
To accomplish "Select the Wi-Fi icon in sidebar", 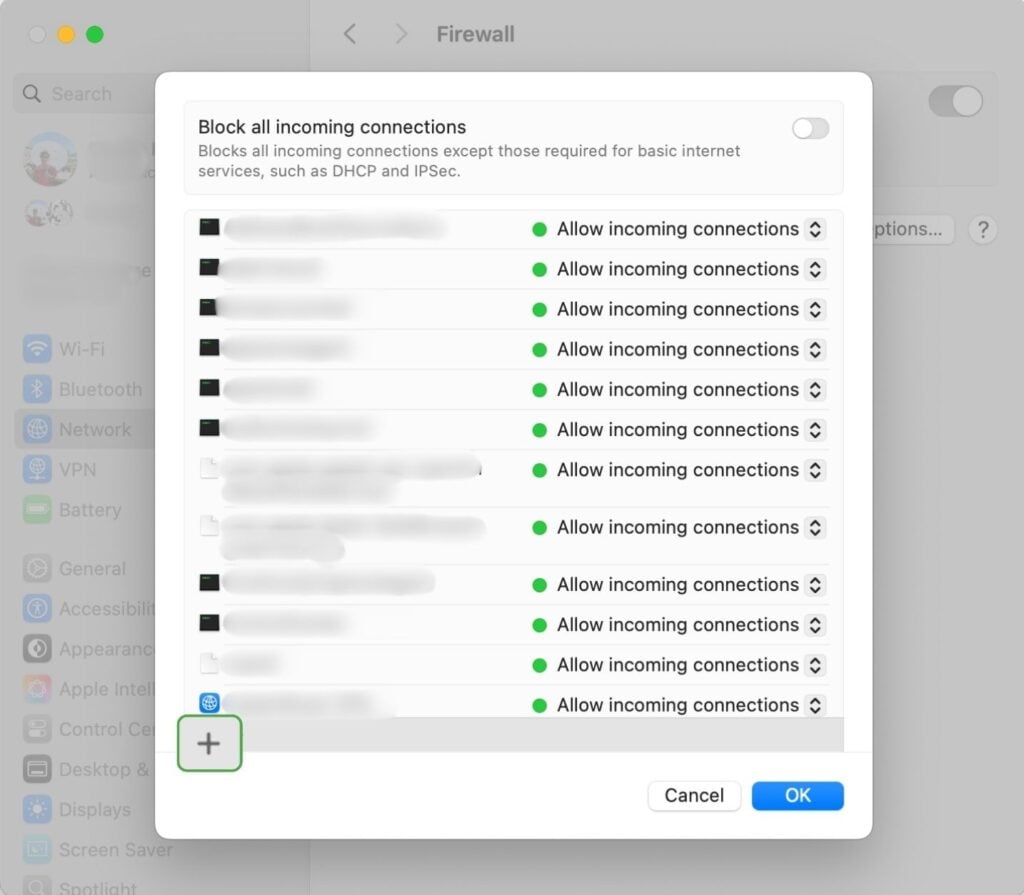I will pos(37,349).
